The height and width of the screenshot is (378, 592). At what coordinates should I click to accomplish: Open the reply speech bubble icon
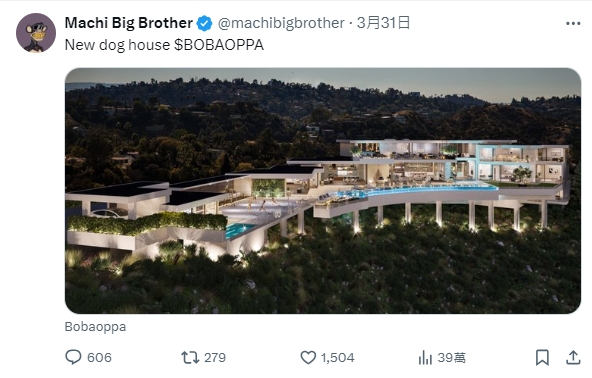click(x=73, y=357)
